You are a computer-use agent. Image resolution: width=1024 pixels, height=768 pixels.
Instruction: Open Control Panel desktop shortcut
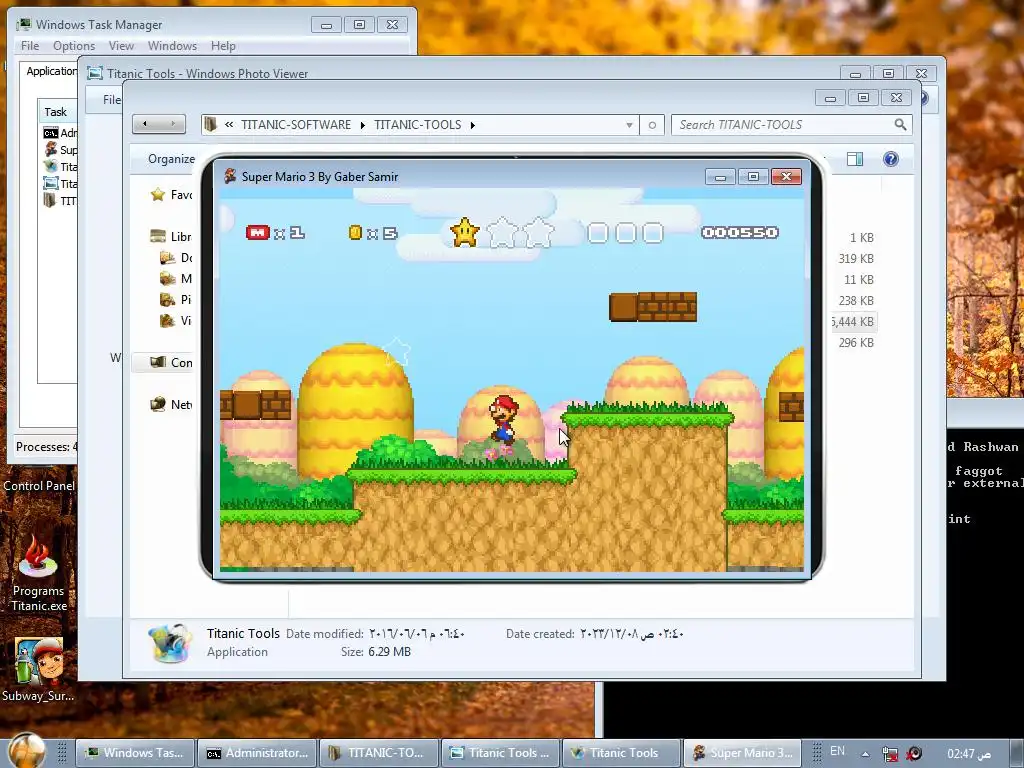pyautogui.click(x=39, y=485)
